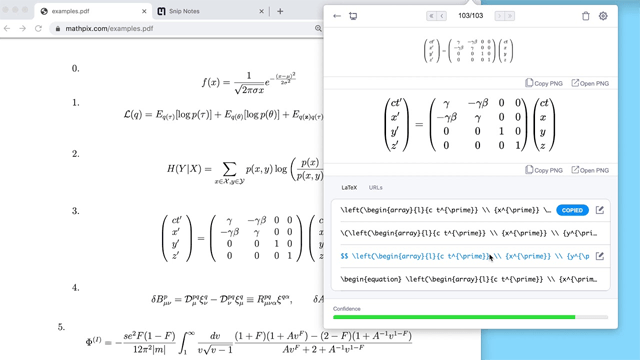Click the Confidence label
Viewport: 640px width, 360px height.
click(x=347, y=309)
